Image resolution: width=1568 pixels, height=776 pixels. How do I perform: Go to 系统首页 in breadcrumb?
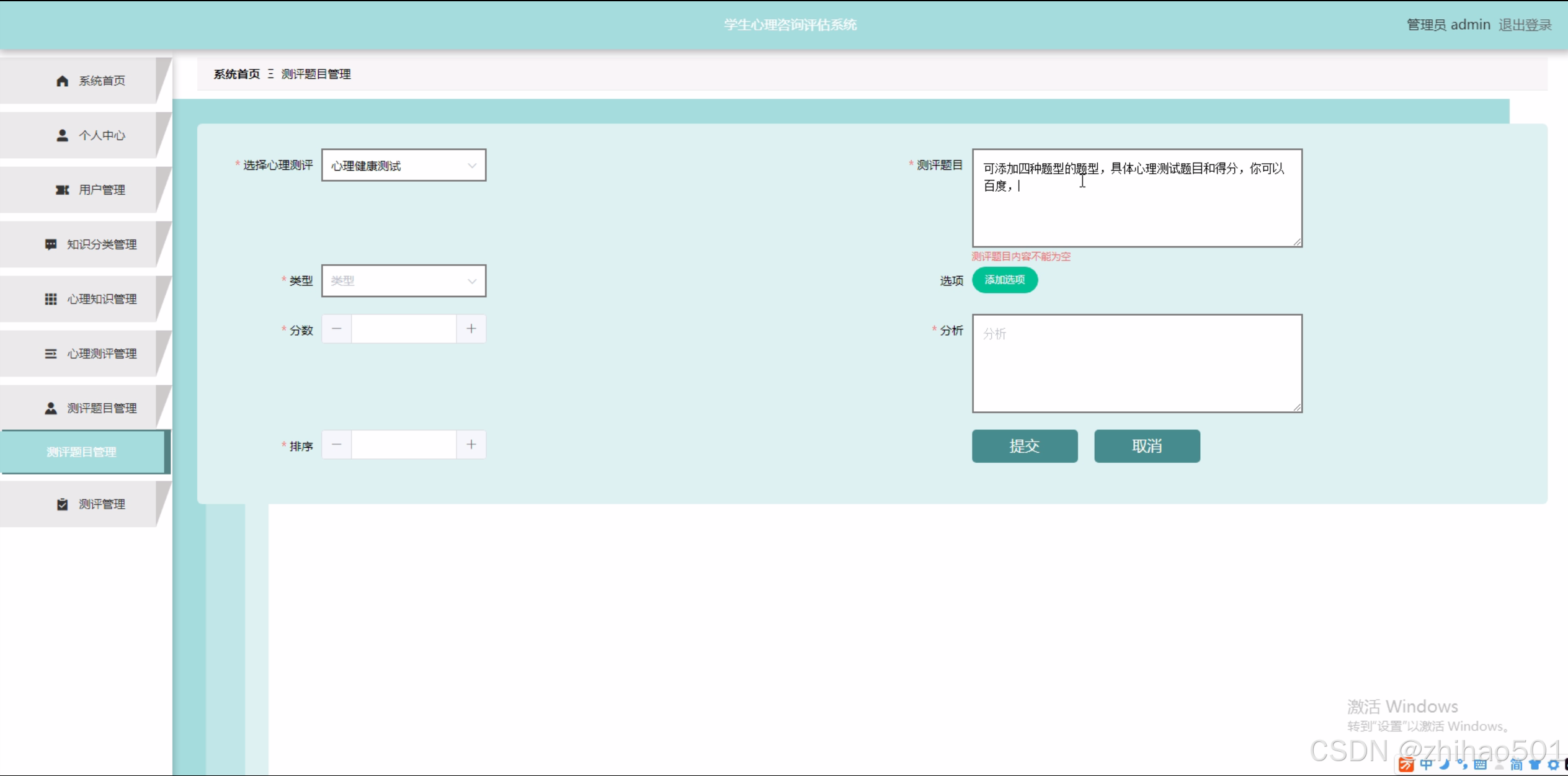point(237,74)
